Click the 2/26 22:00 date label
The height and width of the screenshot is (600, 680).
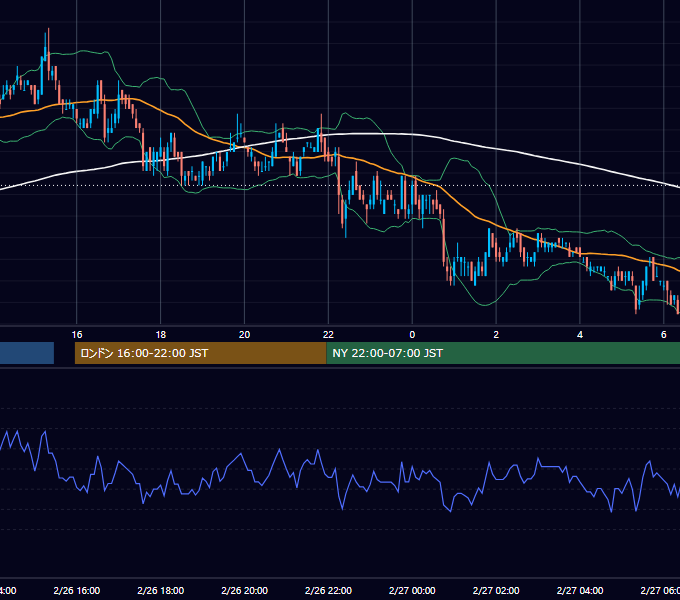(x=328, y=590)
